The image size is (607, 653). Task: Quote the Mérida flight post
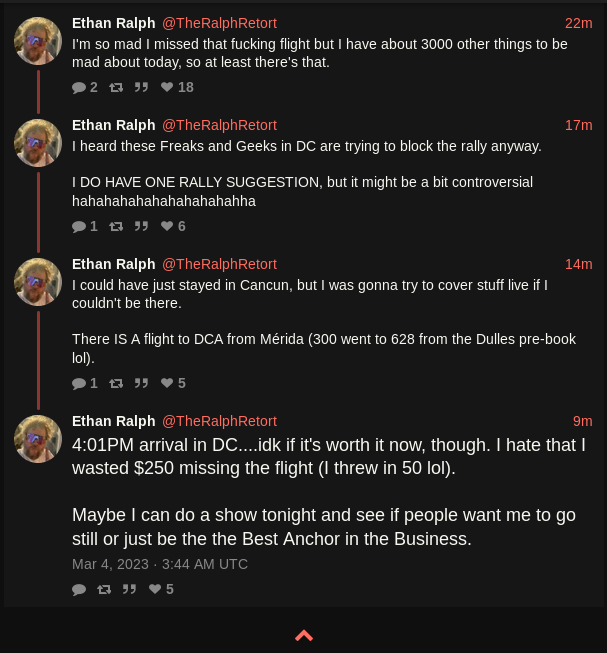pyautogui.click(x=141, y=384)
